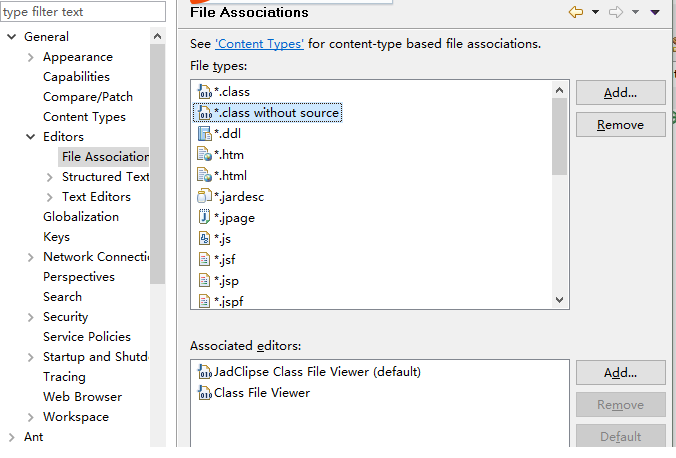Open back navigation history dropdown arrow
The image size is (676, 458).
[x=595, y=12]
